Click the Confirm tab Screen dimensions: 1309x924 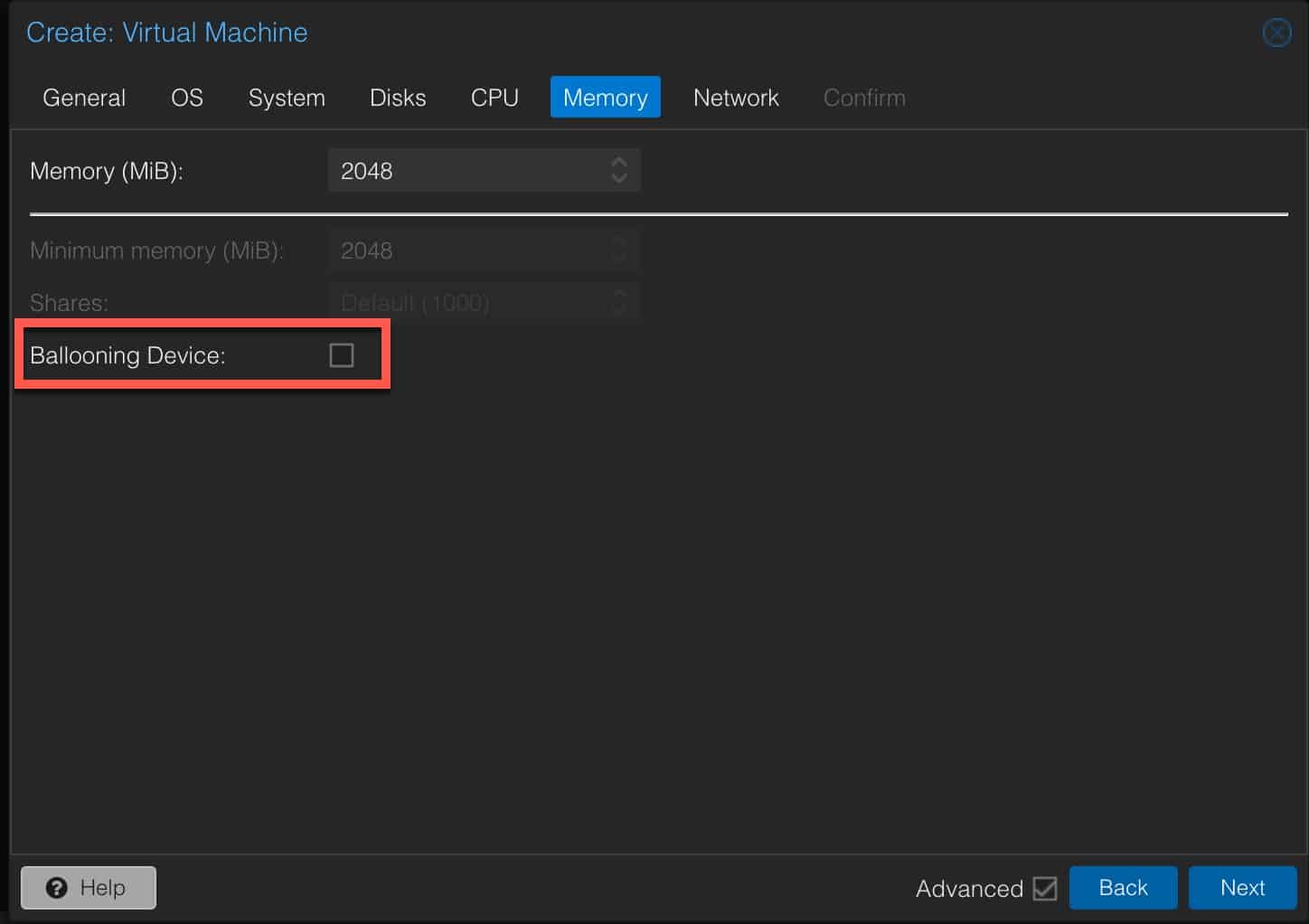coord(864,98)
